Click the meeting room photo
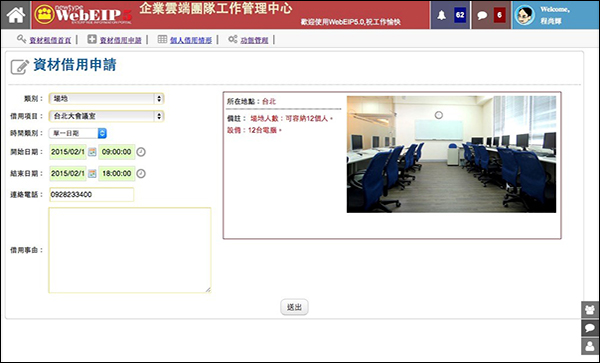 (x=452, y=154)
